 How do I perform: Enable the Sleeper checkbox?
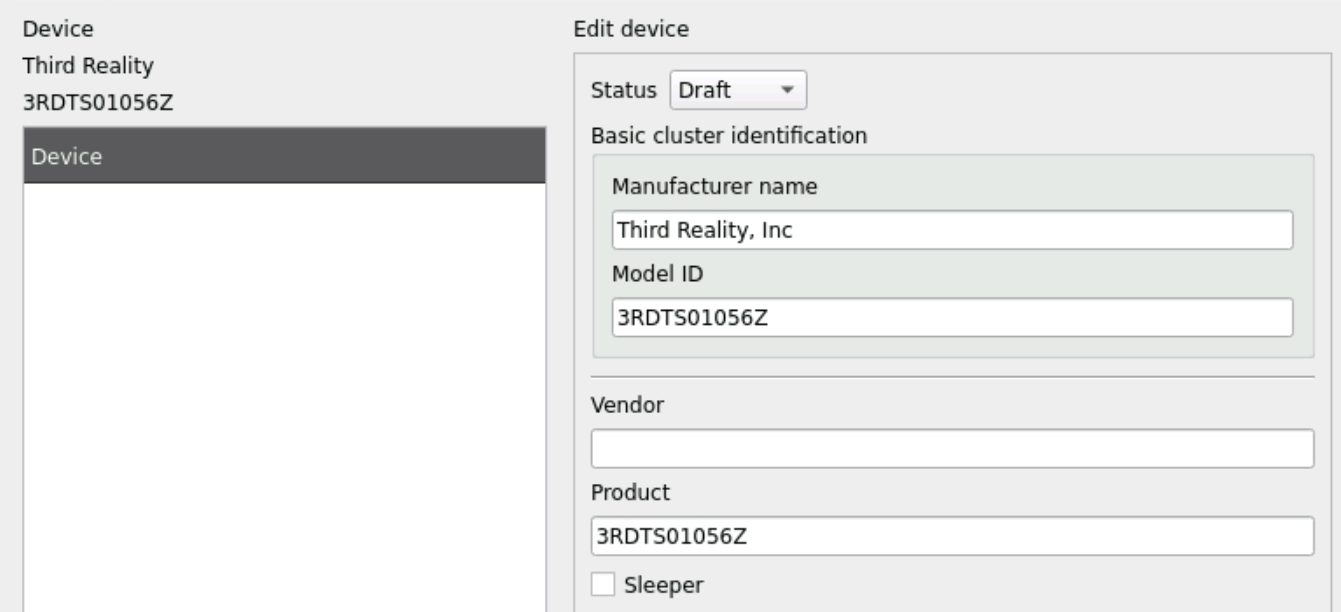tap(603, 584)
